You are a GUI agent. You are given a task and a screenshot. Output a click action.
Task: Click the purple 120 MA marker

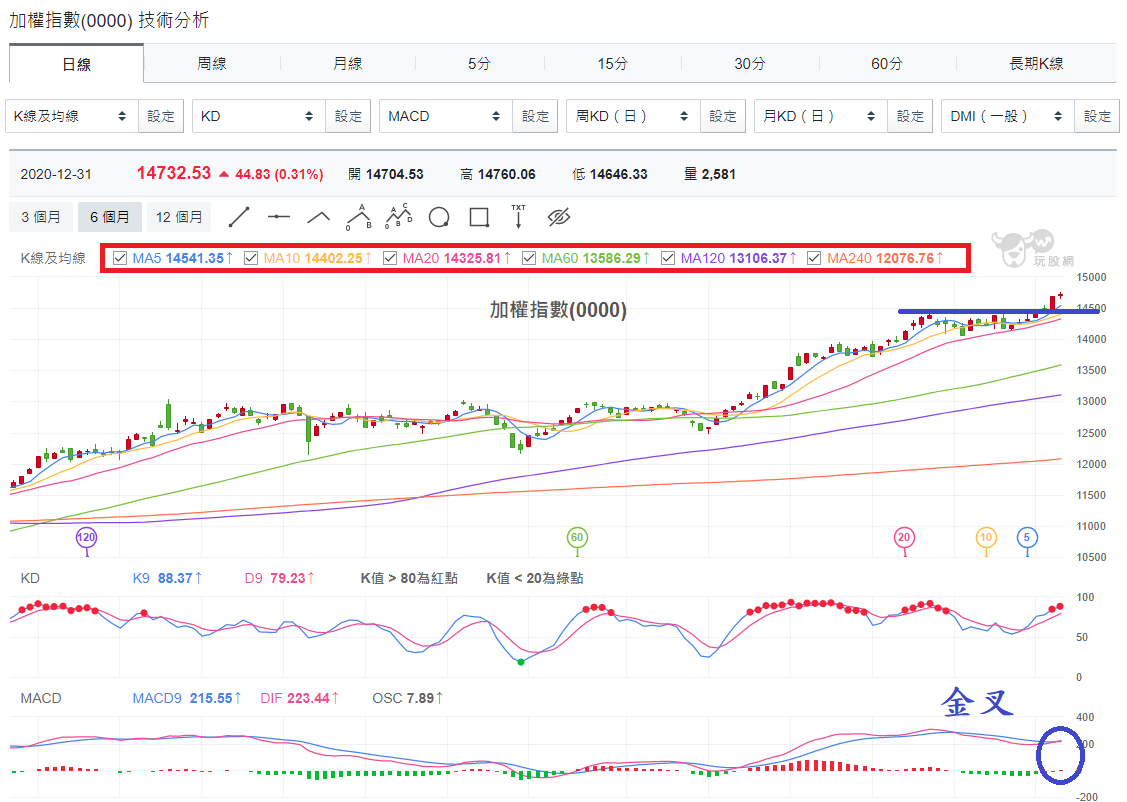tap(86, 538)
